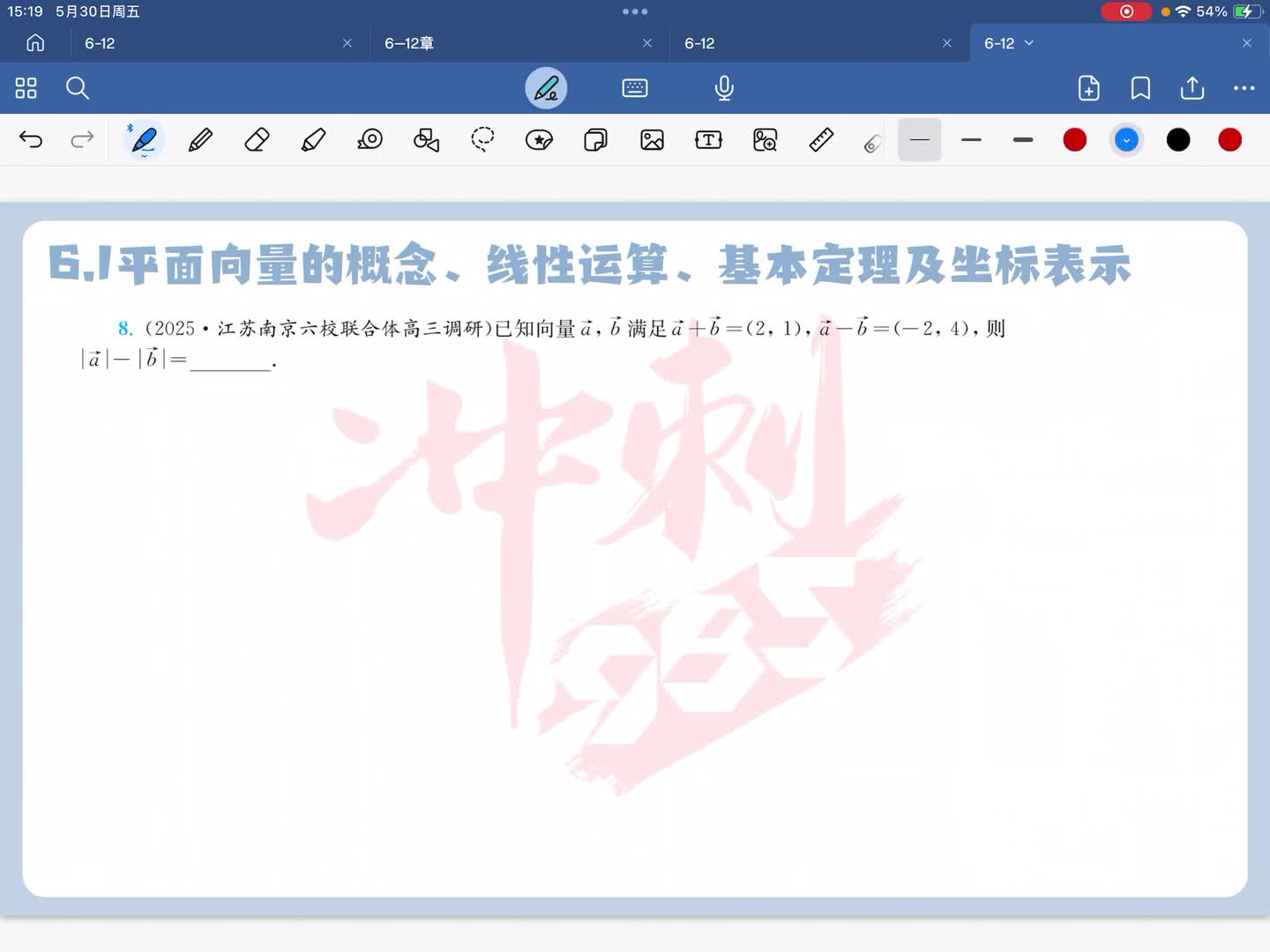1270x952 pixels.
Task: Open the three-dot more options menu
Action: click(1244, 88)
